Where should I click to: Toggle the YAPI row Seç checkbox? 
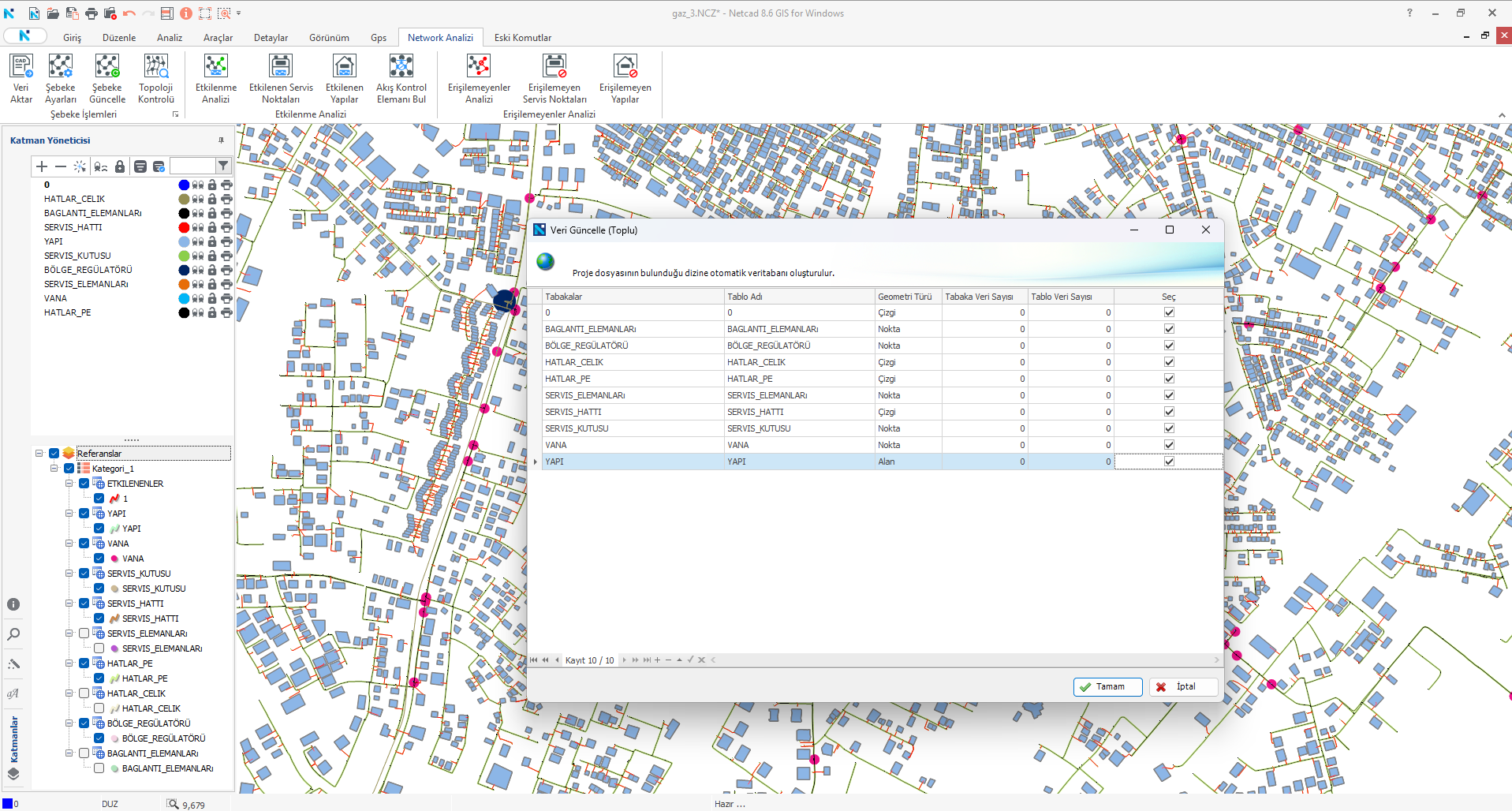[1169, 462]
